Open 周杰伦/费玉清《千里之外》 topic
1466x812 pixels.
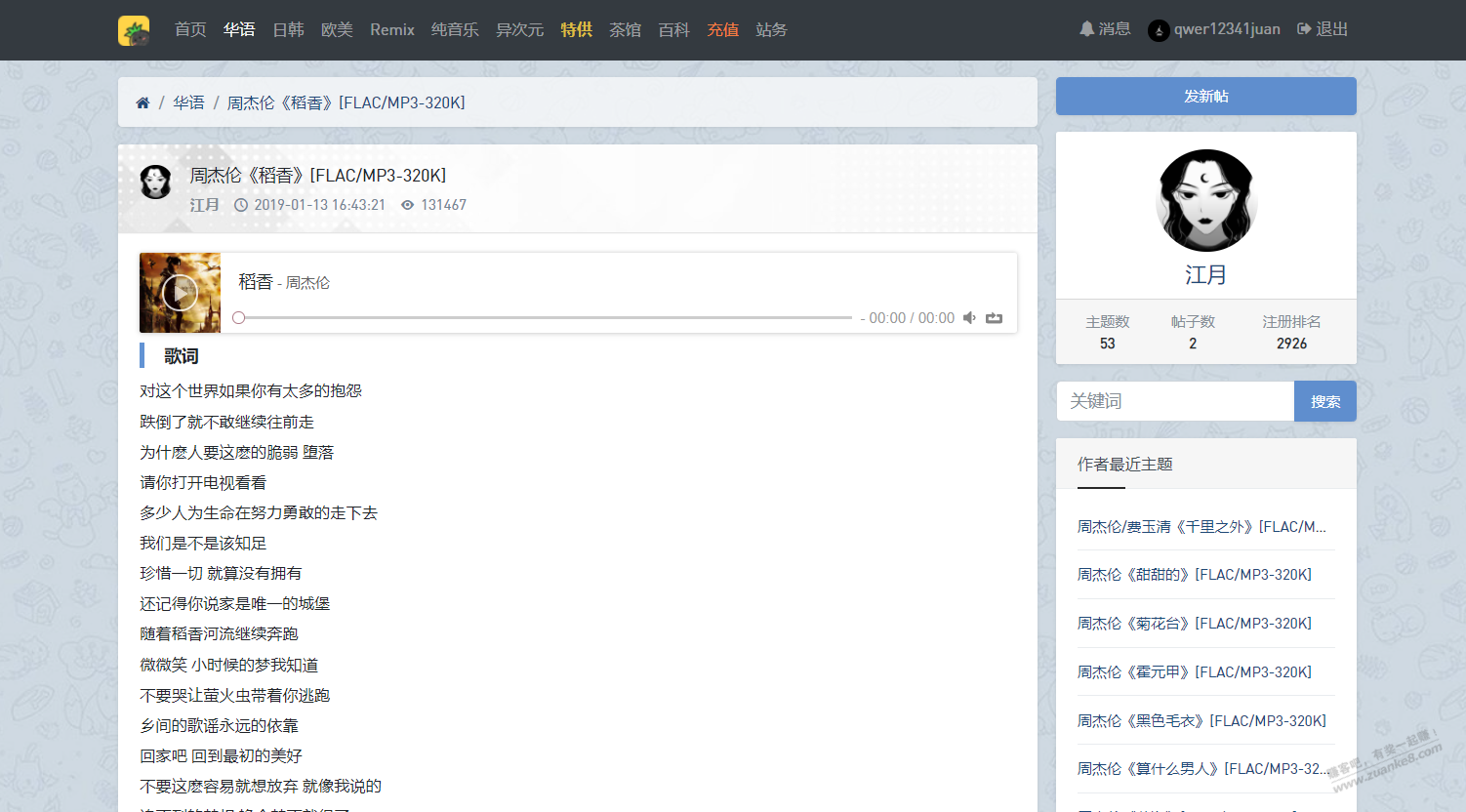[1201, 527]
